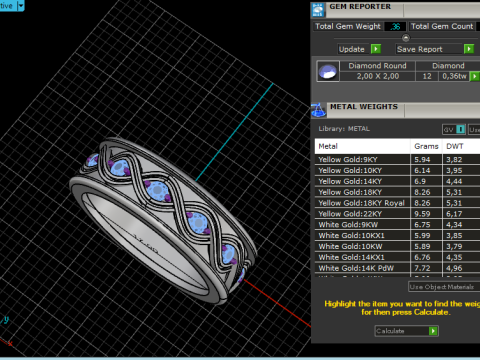Click the gem count cell showing 12
Image resolution: width=480 pixels, height=360 pixels.
click(427, 76)
